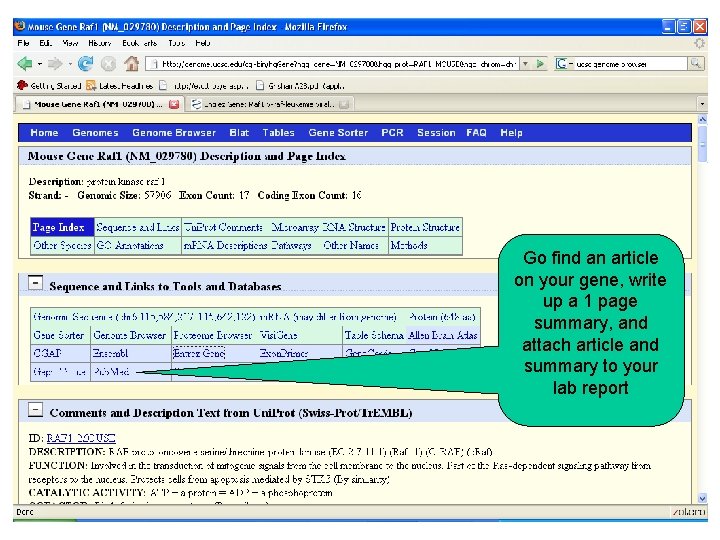The height and width of the screenshot is (540, 720).
Task: Click the RAF1_MOUSE UniProt ID link
Action: 81,438
